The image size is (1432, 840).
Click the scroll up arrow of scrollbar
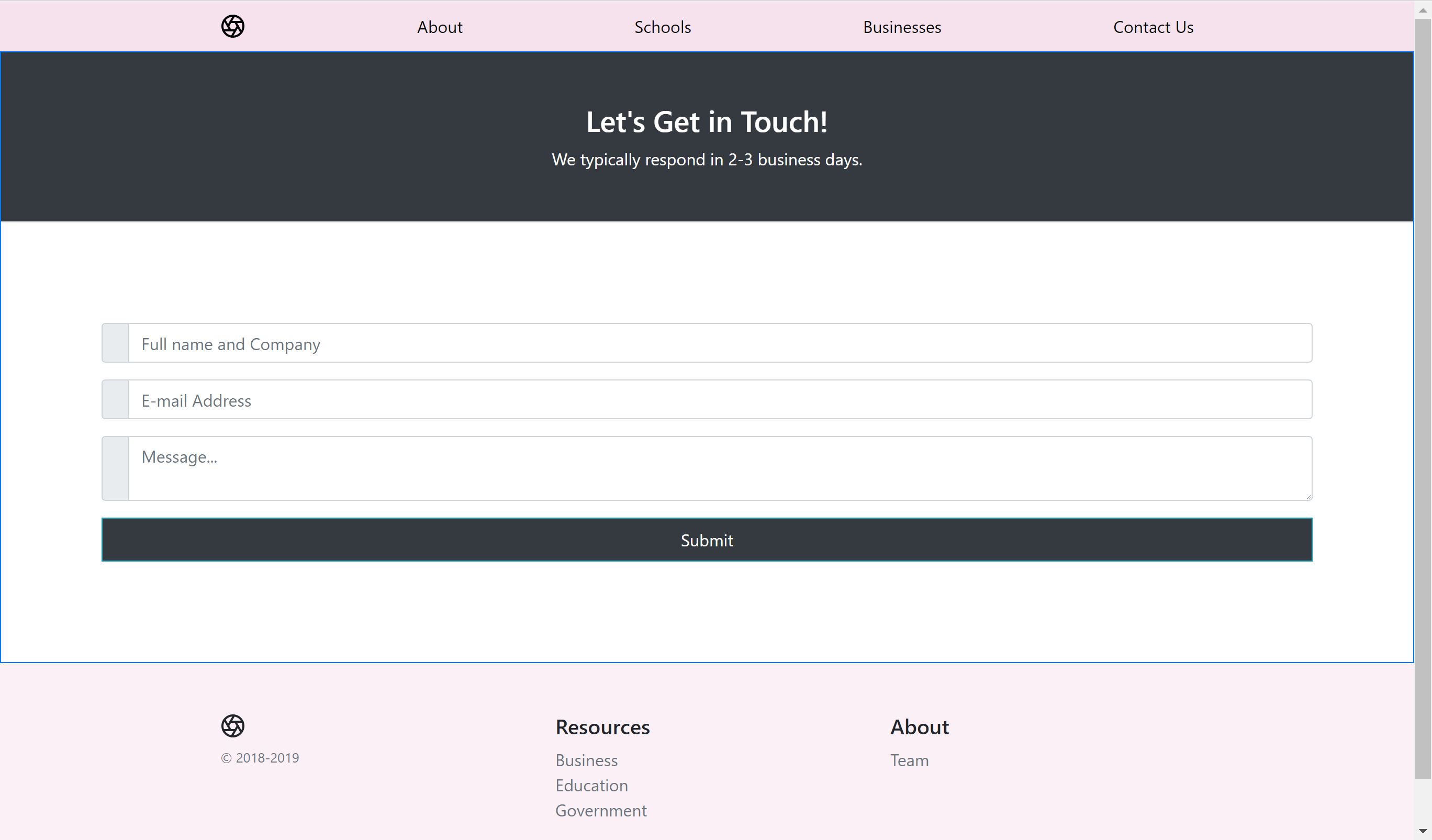click(1423, 9)
